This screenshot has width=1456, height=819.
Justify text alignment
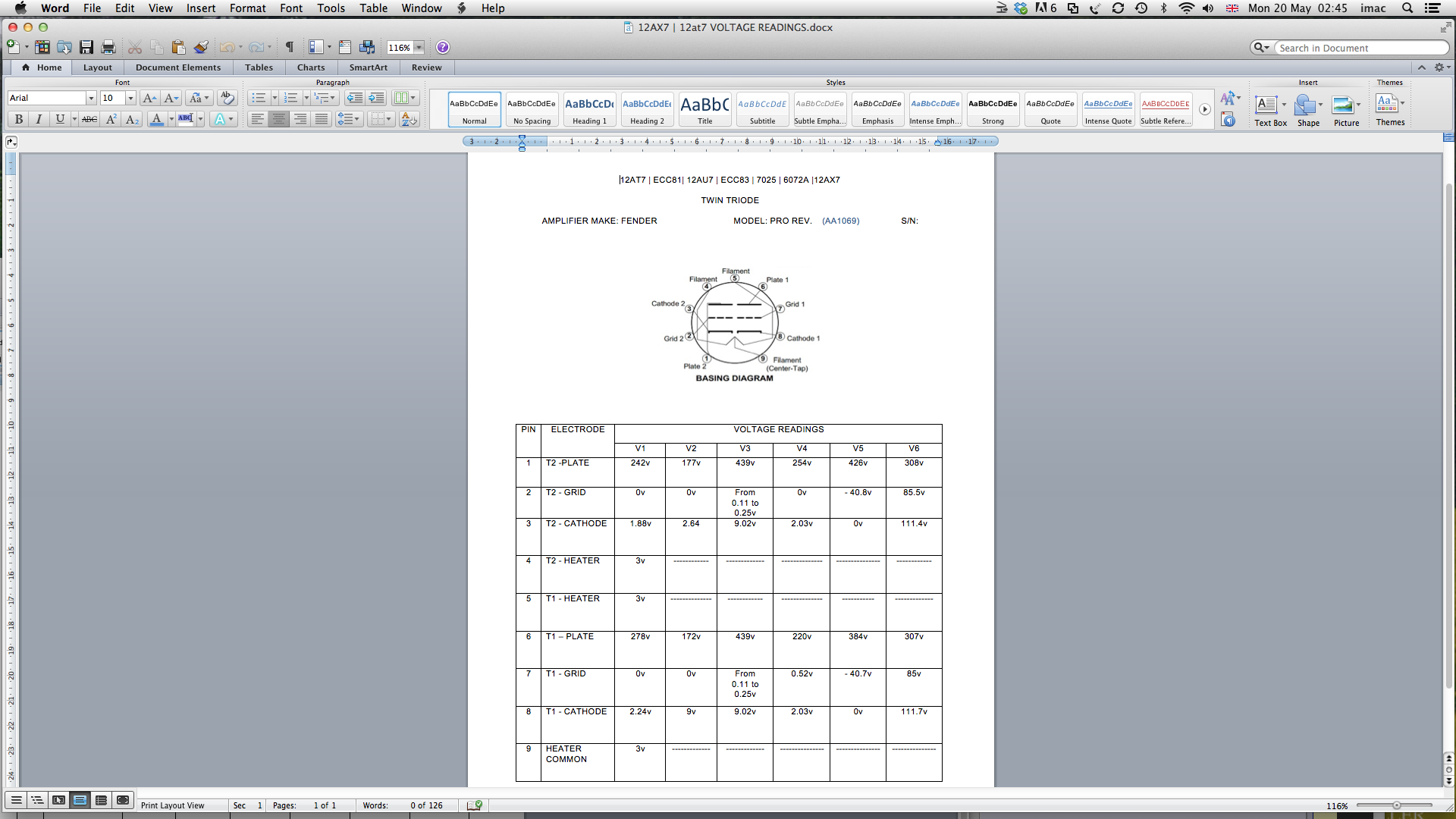[x=322, y=119]
